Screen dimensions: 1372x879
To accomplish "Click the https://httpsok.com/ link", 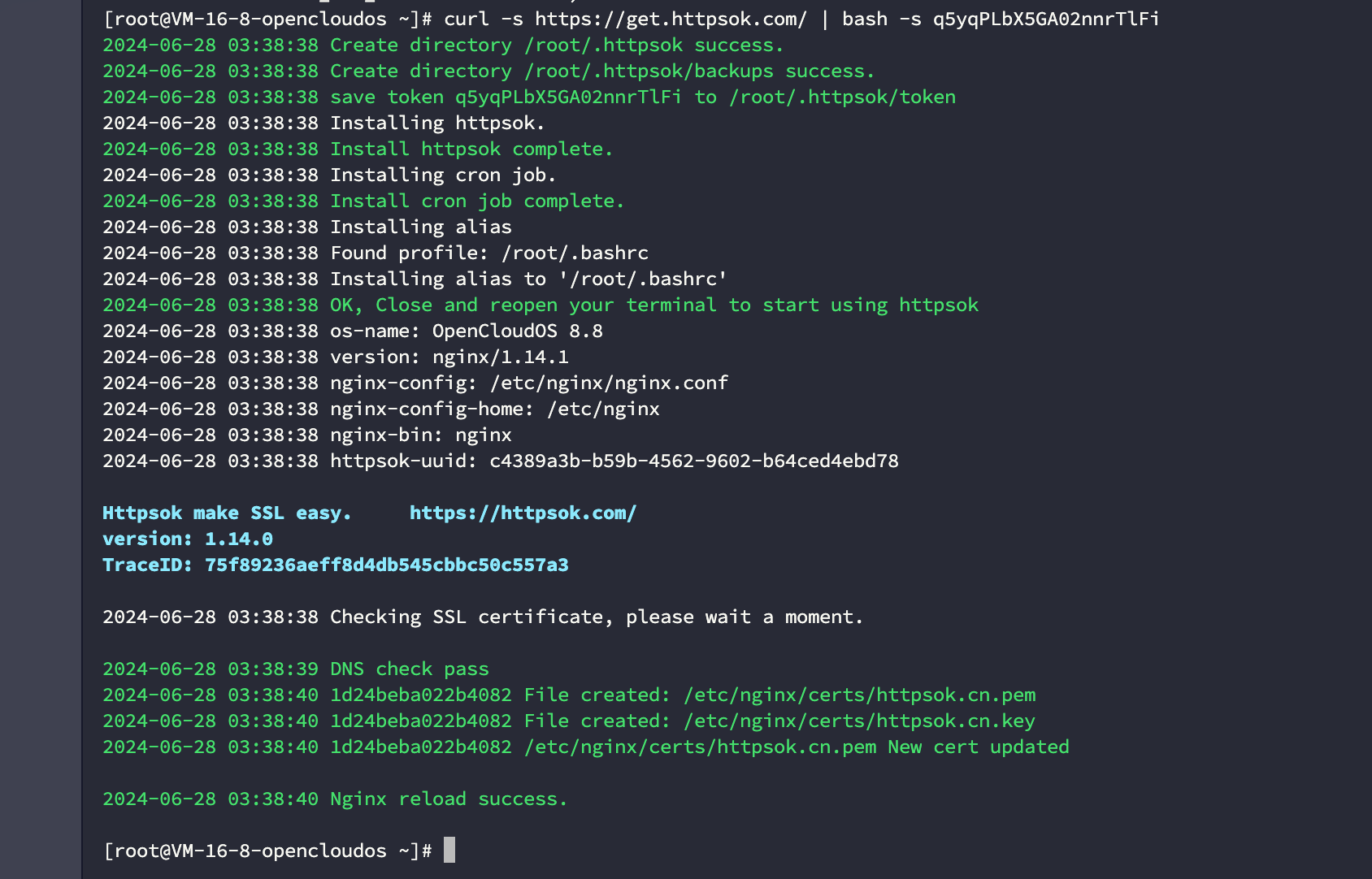I will [x=523, y=513].
